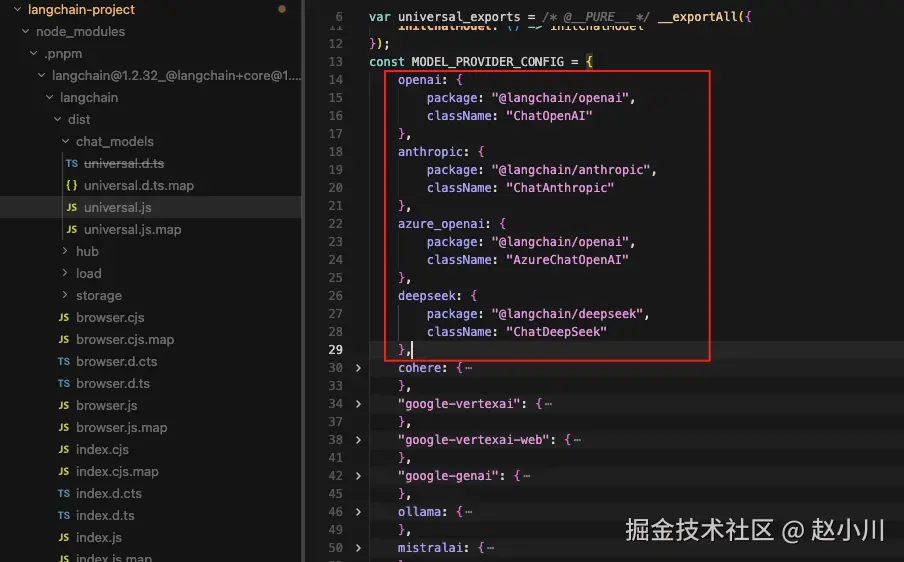Click "AzureChatOpenAI" on line 24

(567, 260)
